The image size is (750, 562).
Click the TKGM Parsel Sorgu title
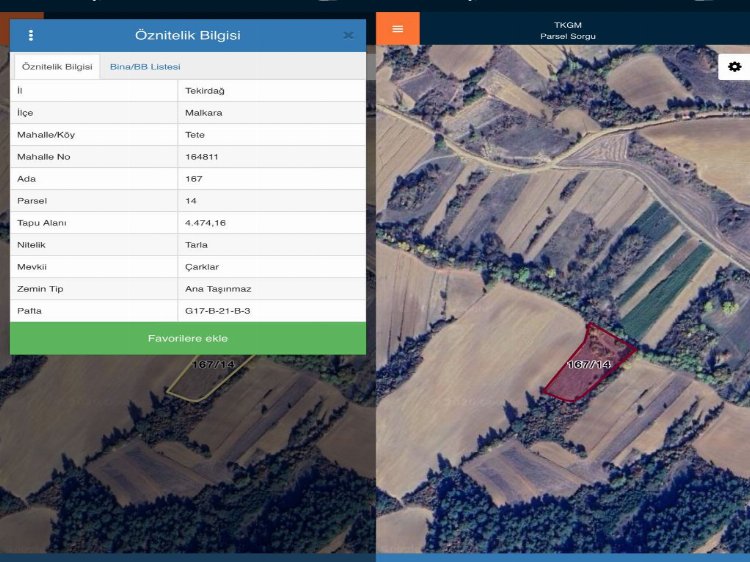[567, 30]
